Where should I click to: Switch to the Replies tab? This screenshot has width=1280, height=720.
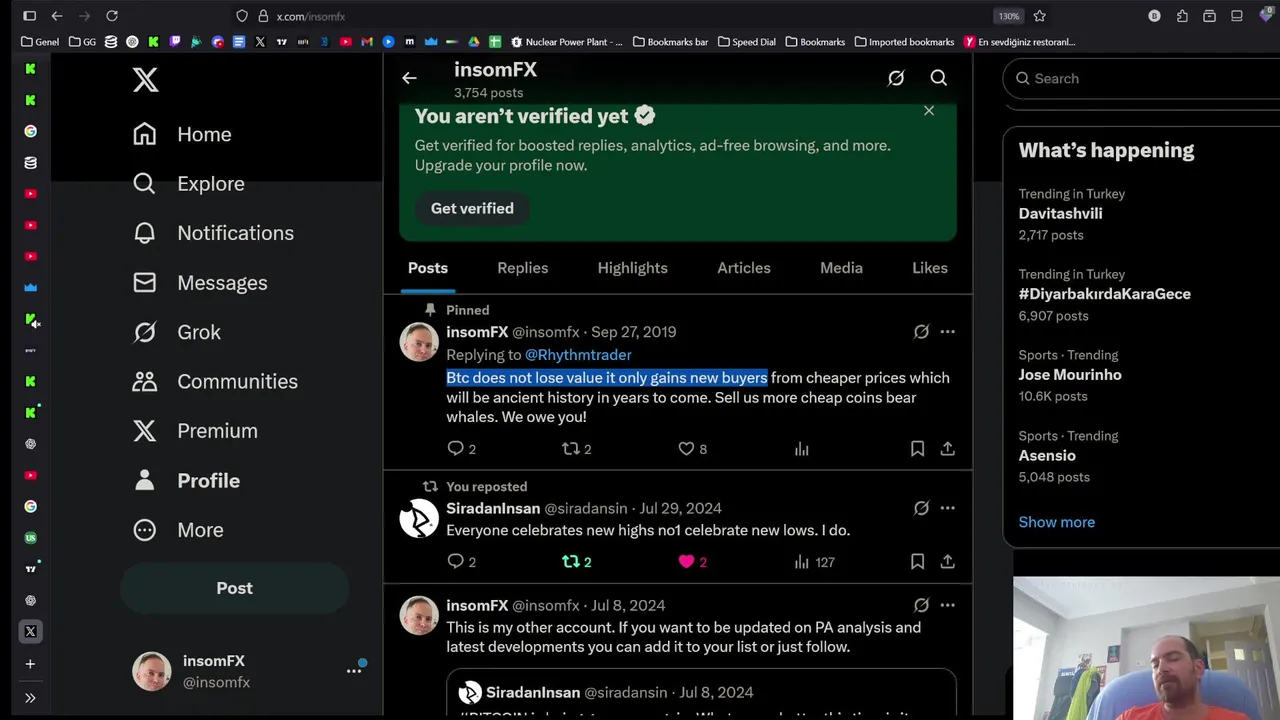point(523,268)
